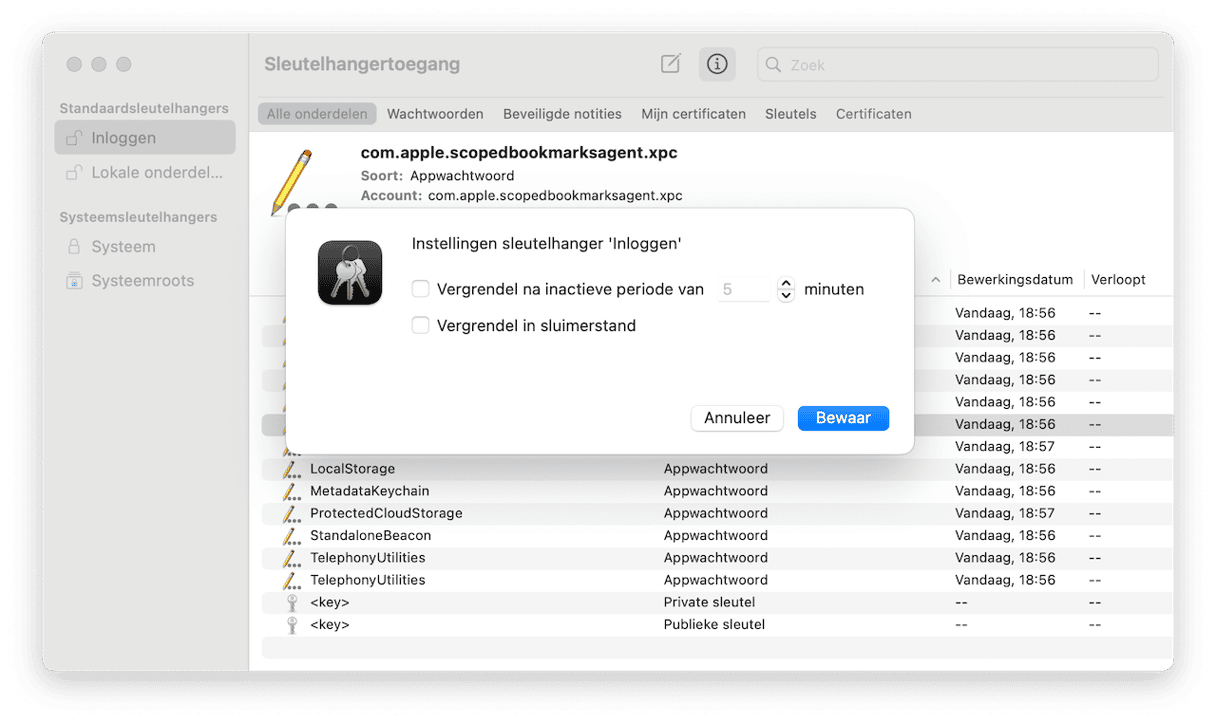Select the LocalStorage row name
Image resolution: width=1216 pixels, height=723 pixels.
(x=352, y=469)
